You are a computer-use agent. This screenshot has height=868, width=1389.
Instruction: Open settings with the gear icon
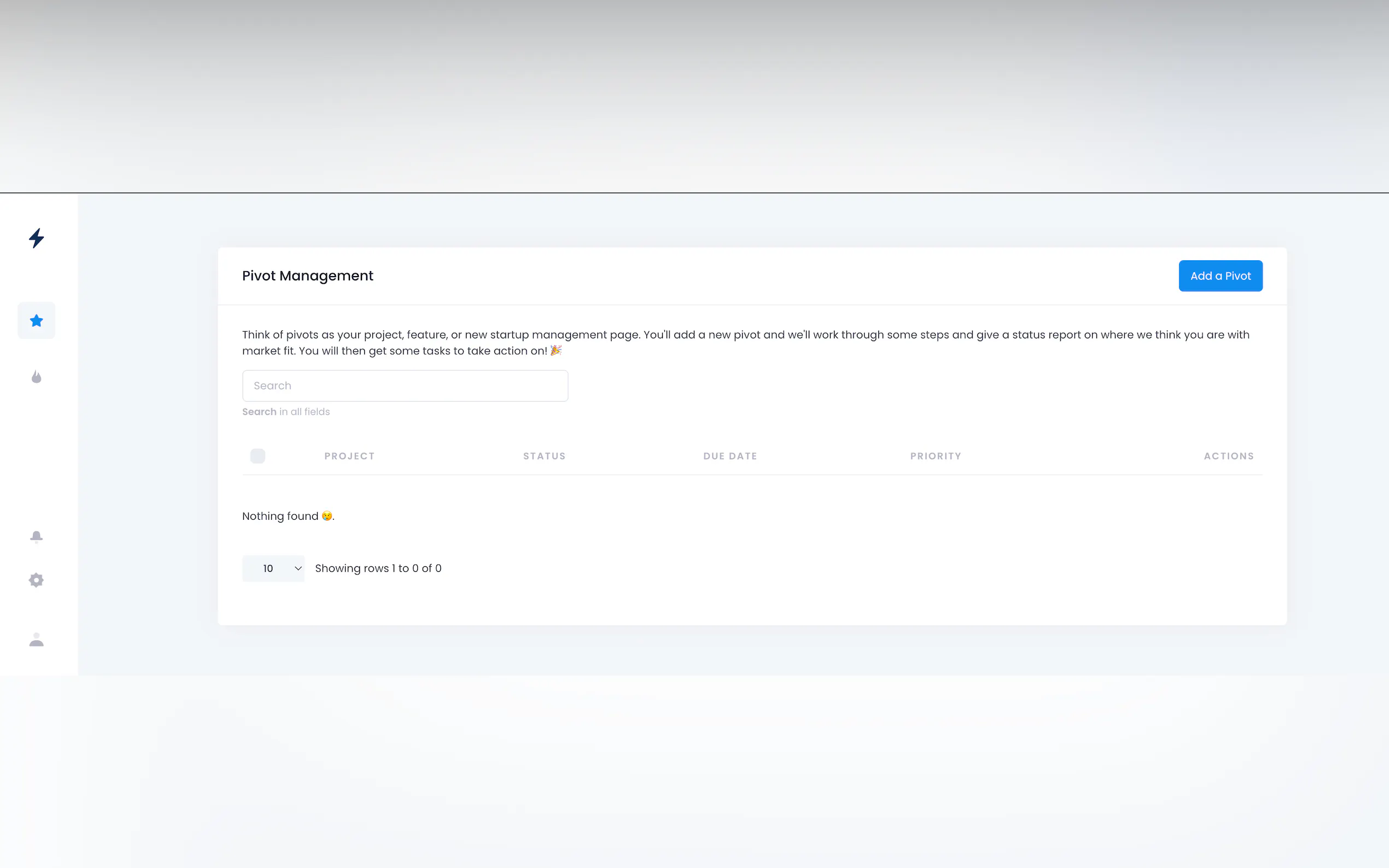tap(36, 580)
